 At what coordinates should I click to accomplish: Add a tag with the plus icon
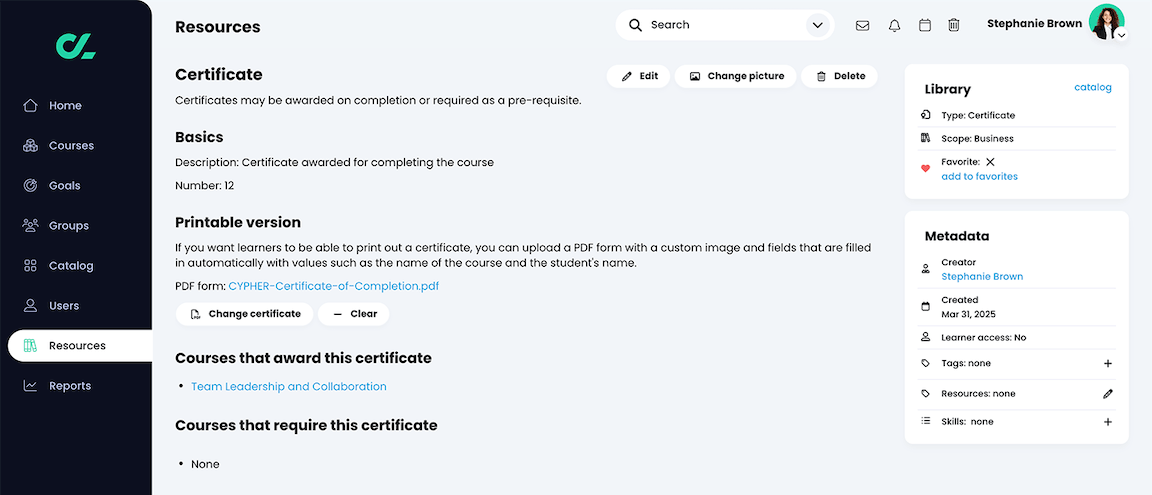click(1108, 364)
